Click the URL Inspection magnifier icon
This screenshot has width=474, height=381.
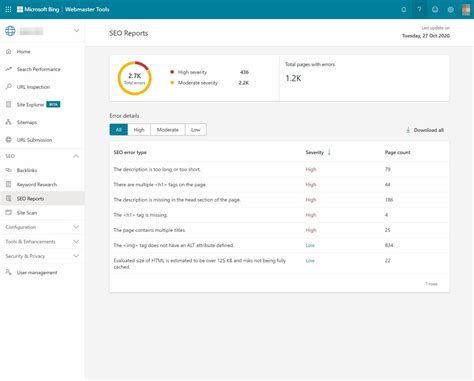9,87
